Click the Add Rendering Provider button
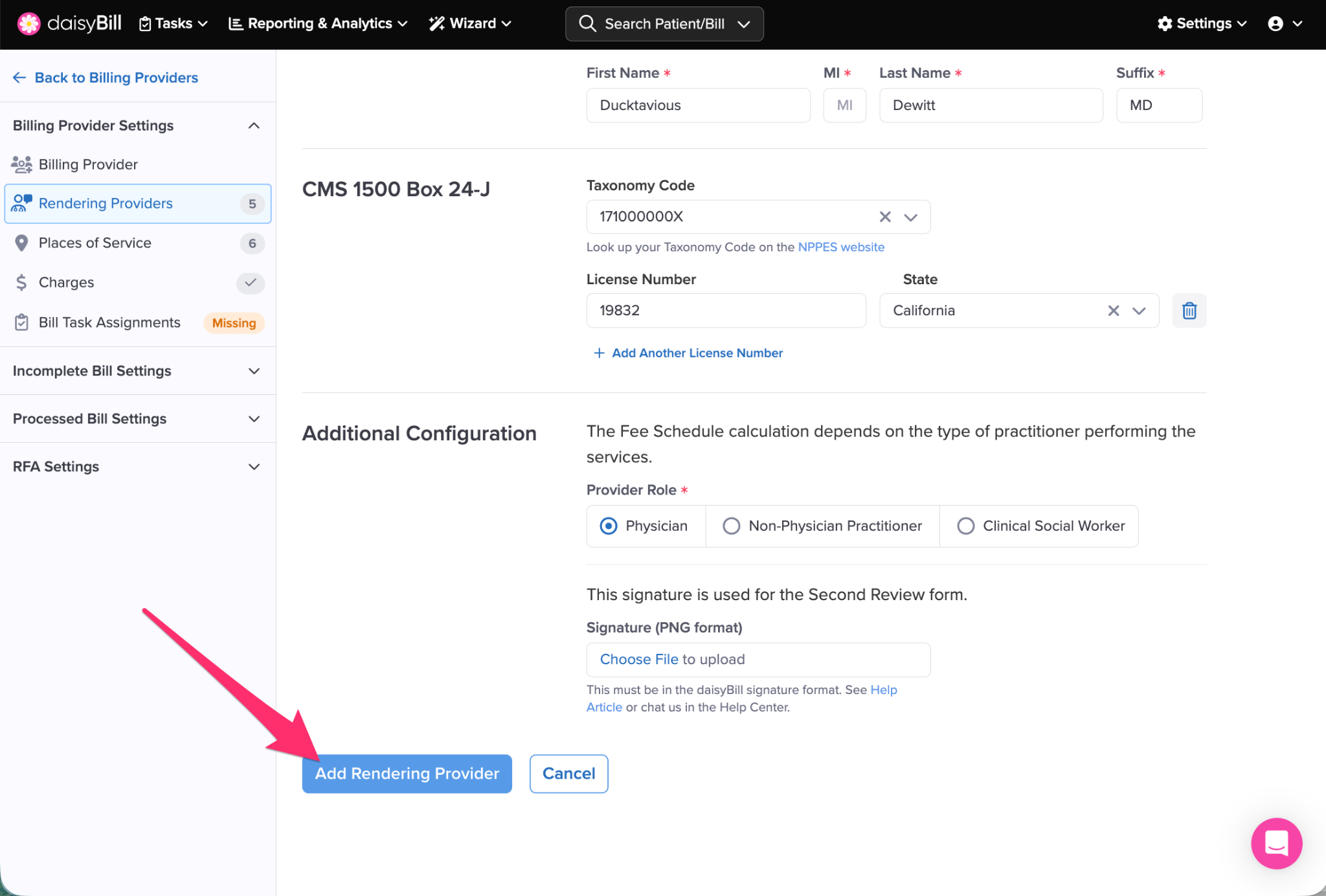This screenshot has height=896, width=1326. point(407,773)
